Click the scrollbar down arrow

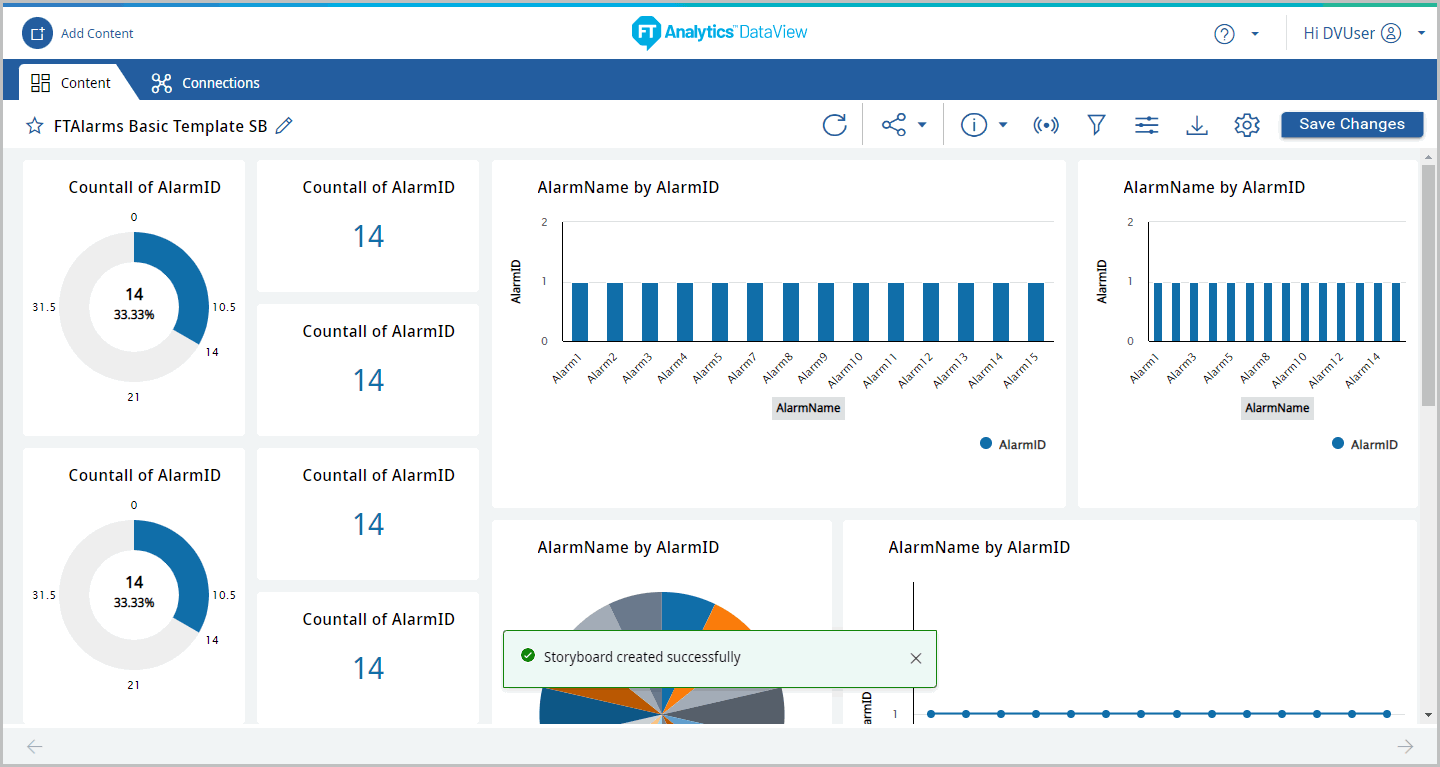(x=1428, y=716)
